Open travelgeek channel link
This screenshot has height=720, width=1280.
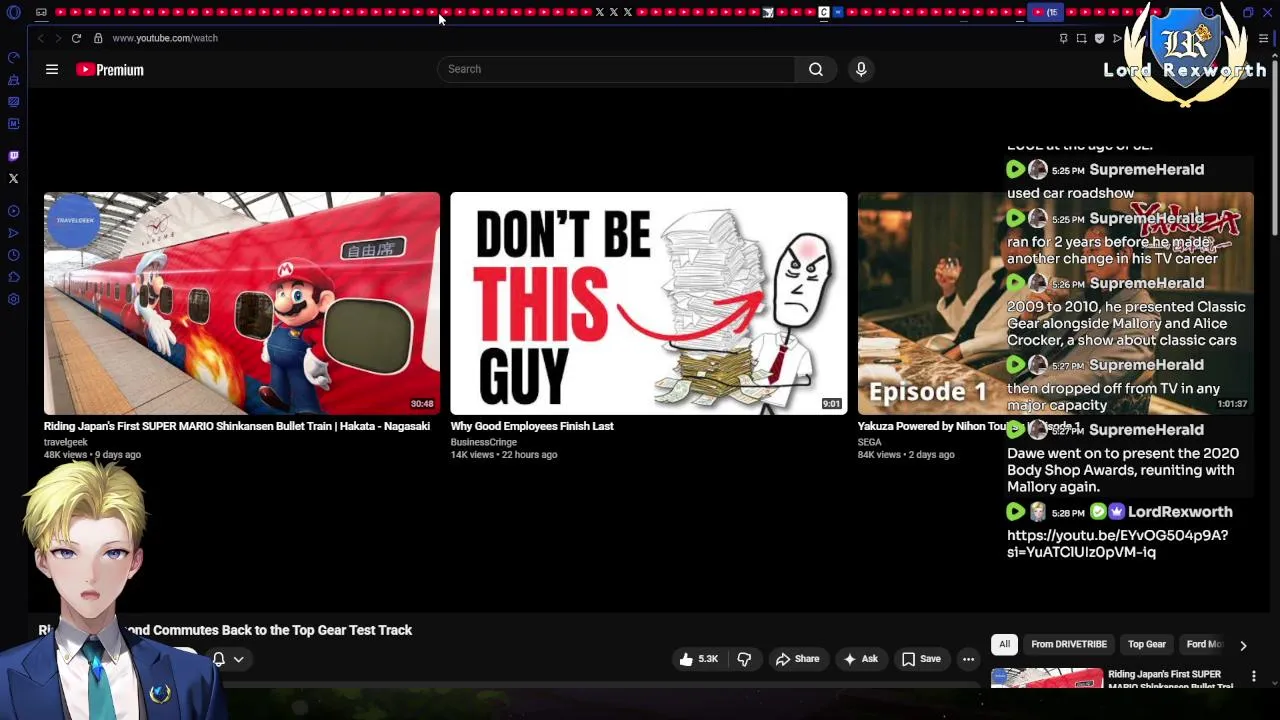(66, 442)
